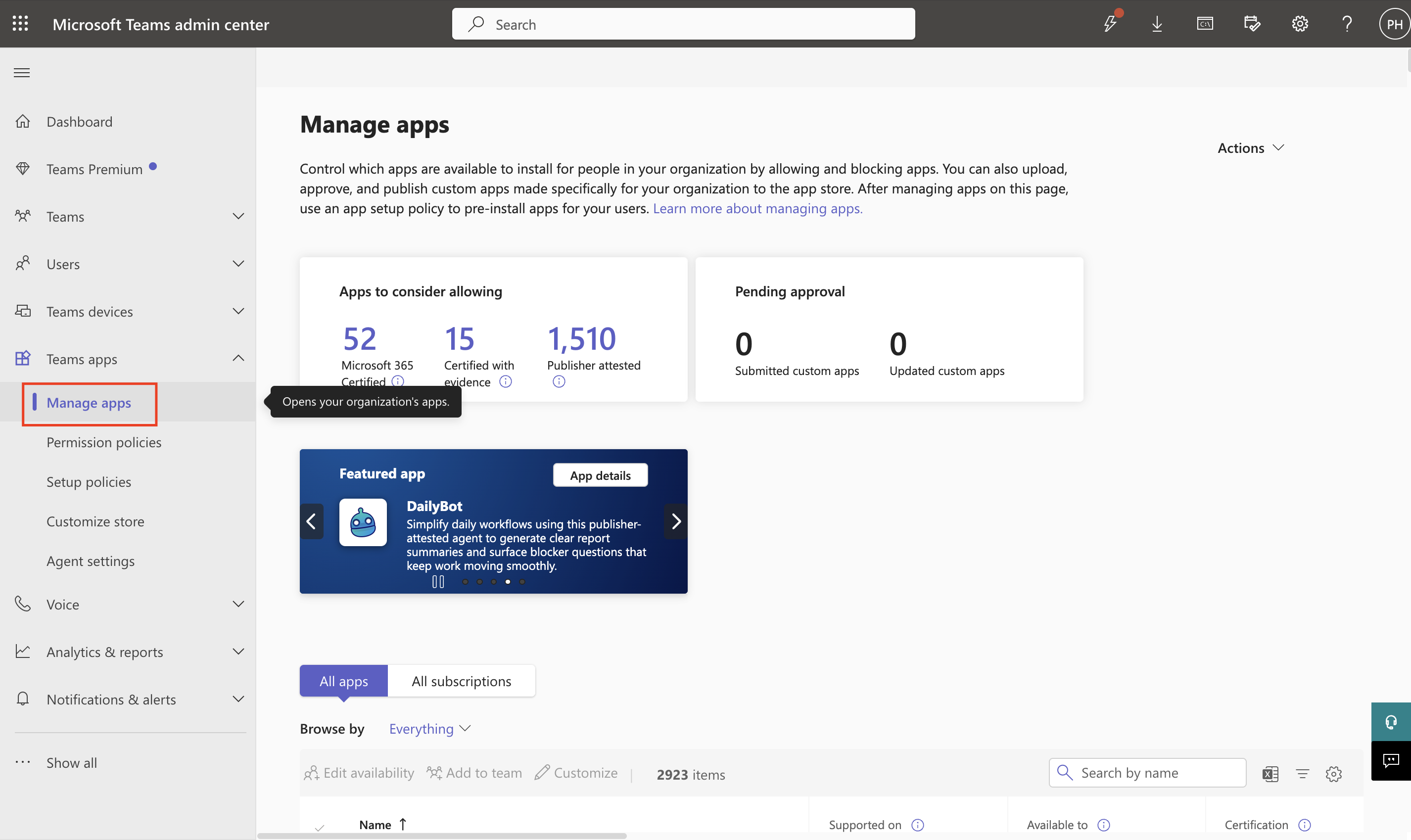Export app list to Excel icon
Viewport: 1411px width, 840px height.
pos(1270,773)
